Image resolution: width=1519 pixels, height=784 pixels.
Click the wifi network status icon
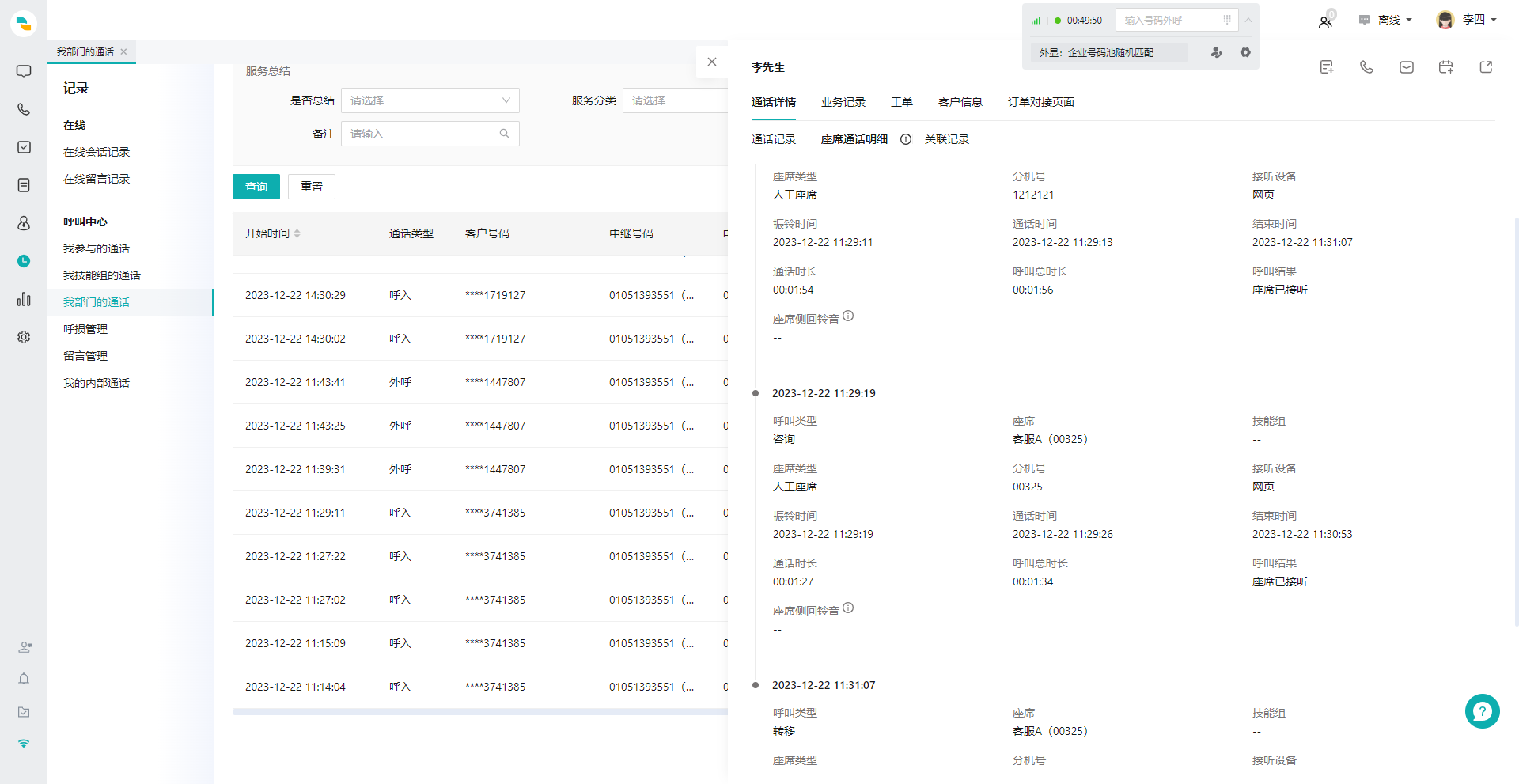click(x=24, y=744)
